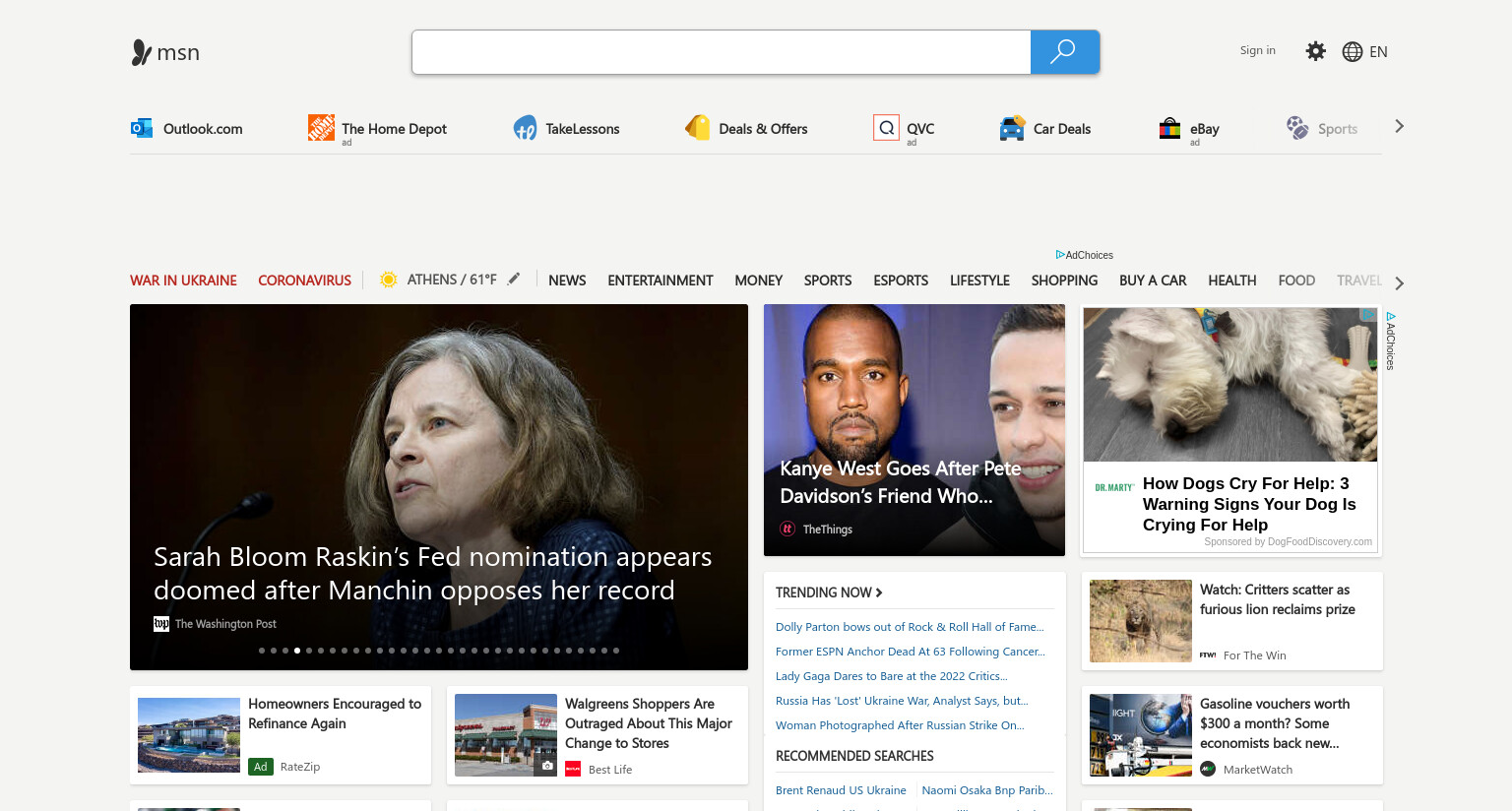Expand Trending Now via its arrow heading
This screenshot has height=811, width=1512.
[x=829, y=593]
